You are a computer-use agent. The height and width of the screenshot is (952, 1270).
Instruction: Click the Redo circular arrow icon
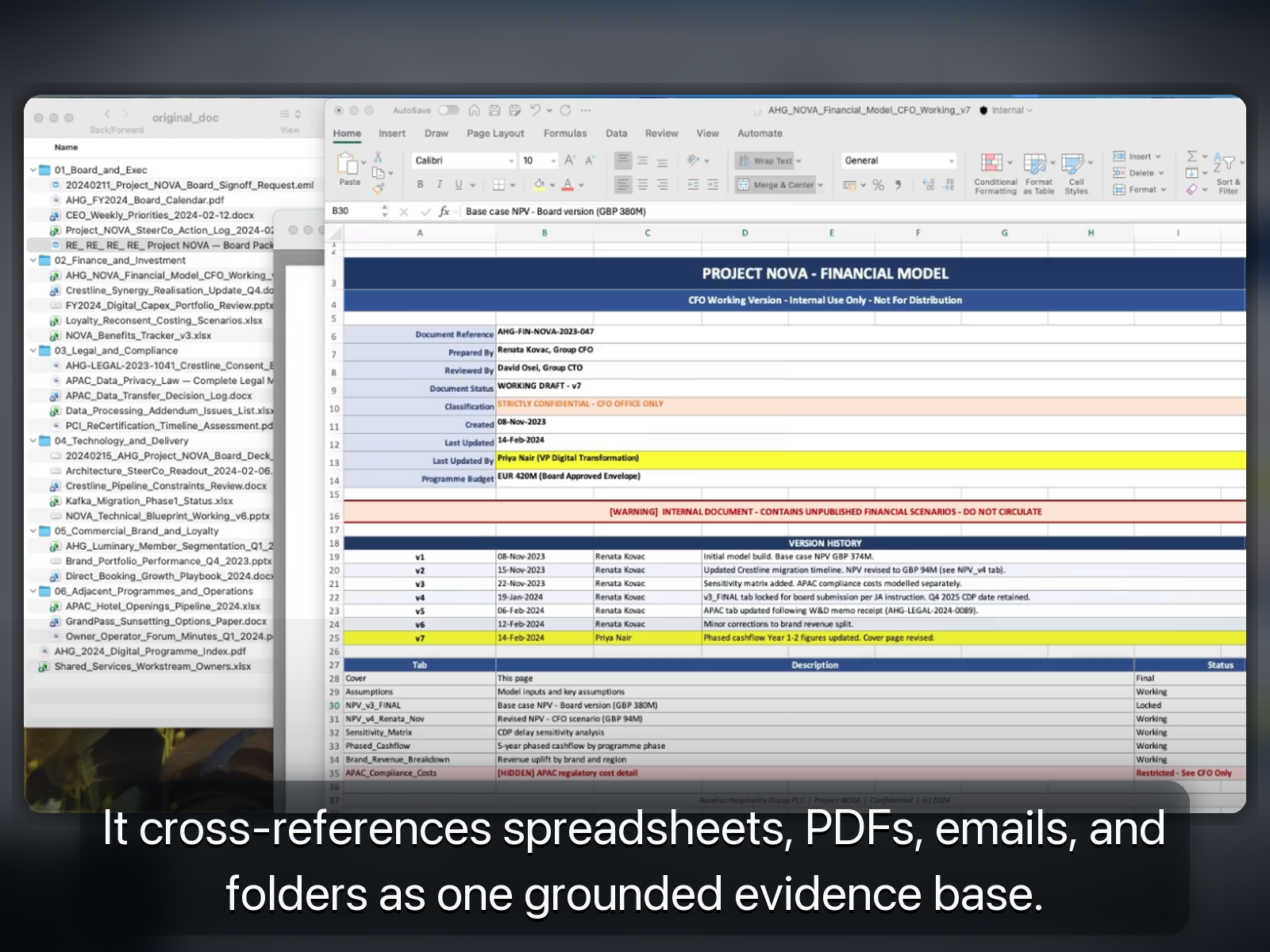click(x=565, y=110)
